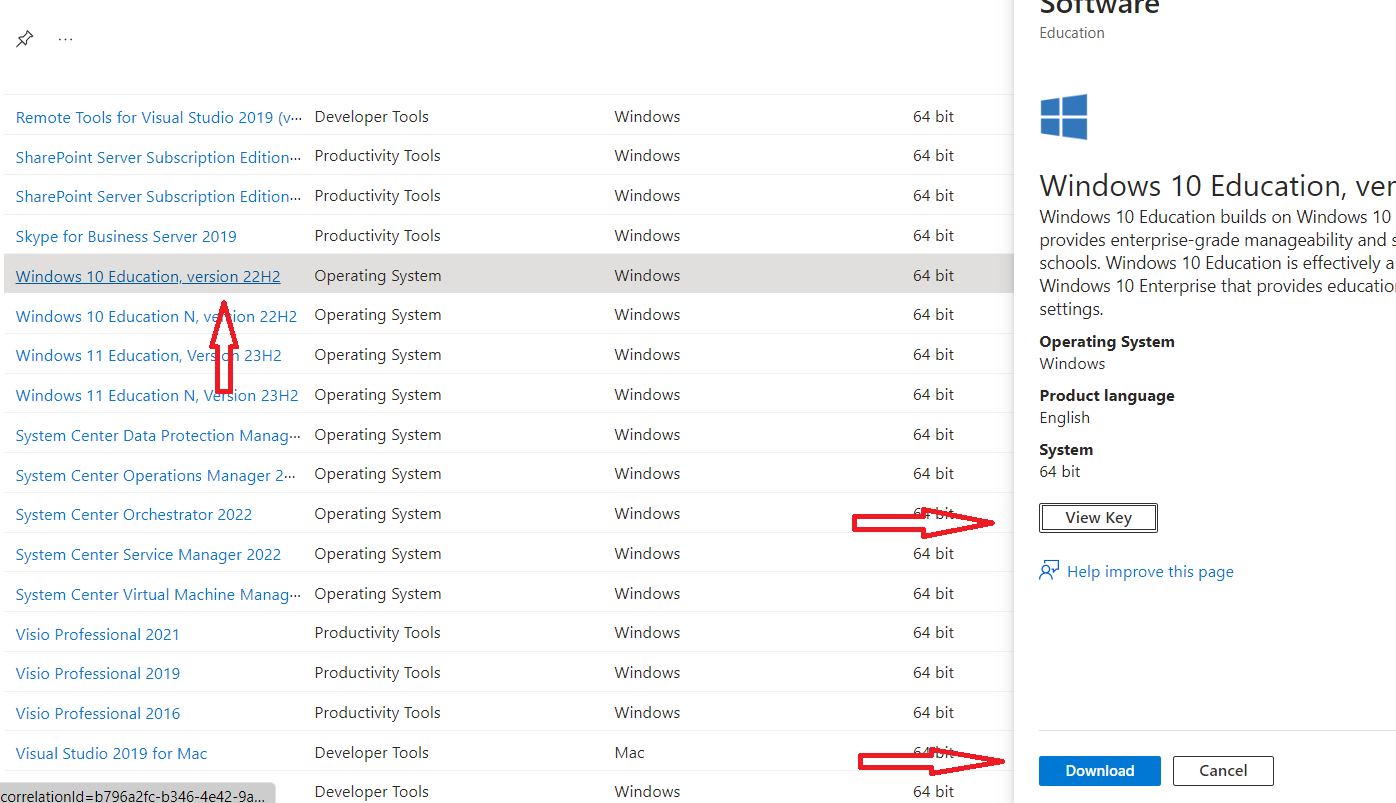Open the System Center Service Manager 2022 link
The height and width of the screenshot is (803, 1396).
point(148,554)
